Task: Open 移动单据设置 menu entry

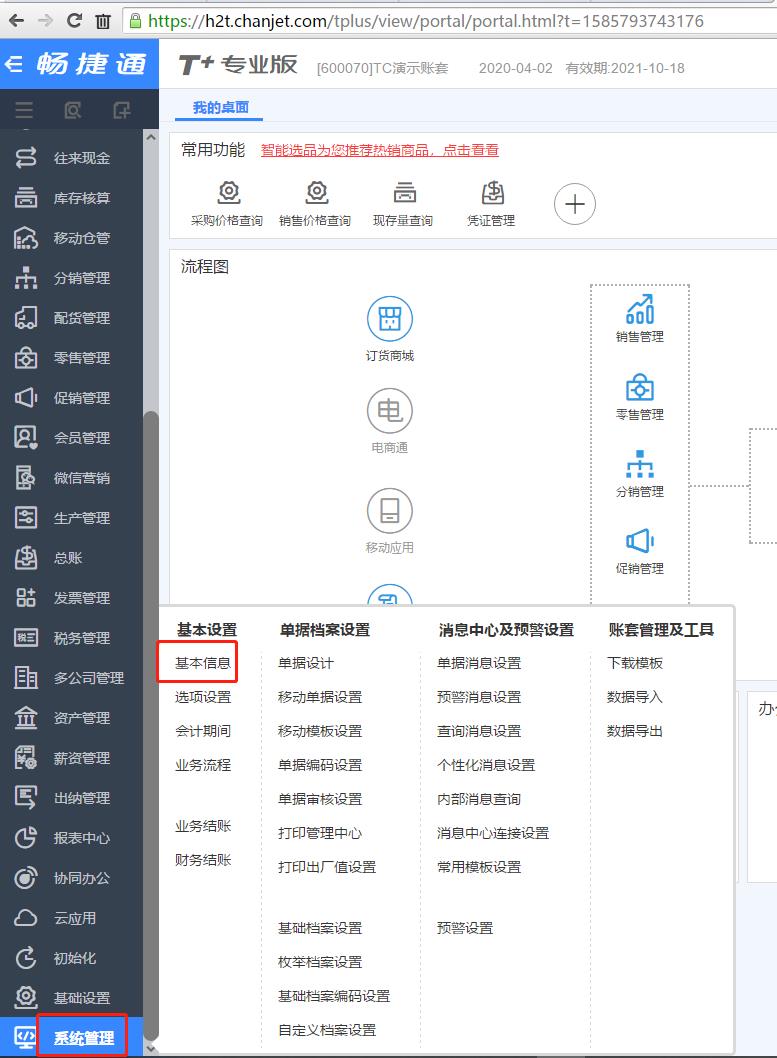Action: pos(320,697)
